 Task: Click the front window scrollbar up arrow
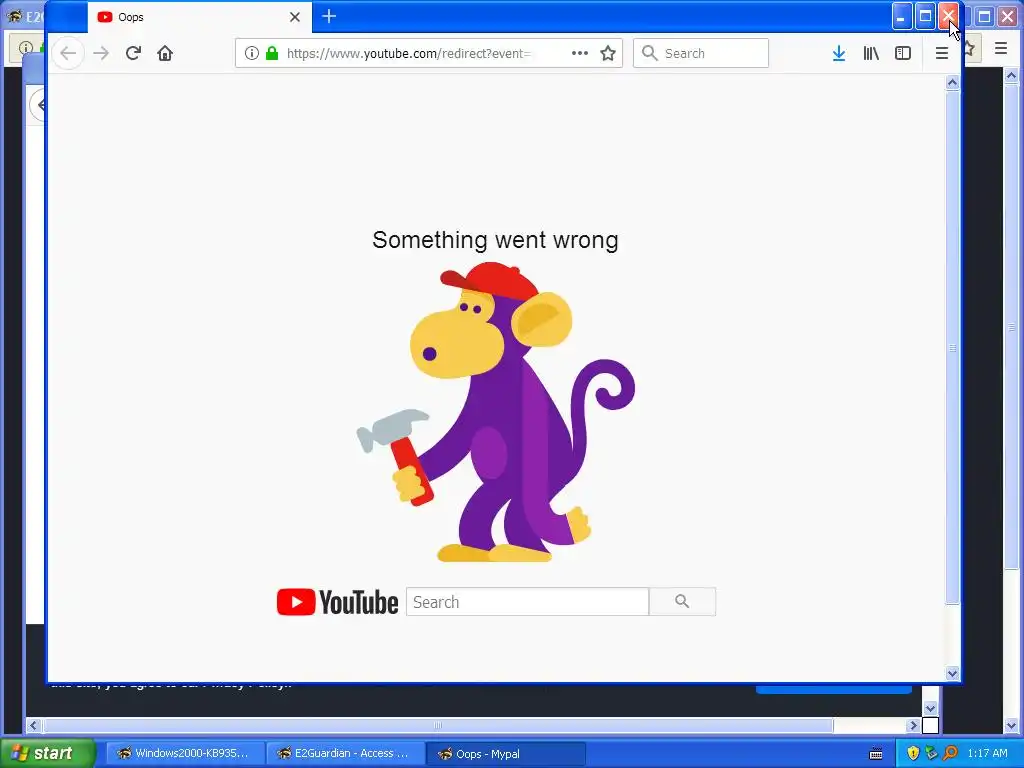(x=952, y=82)
